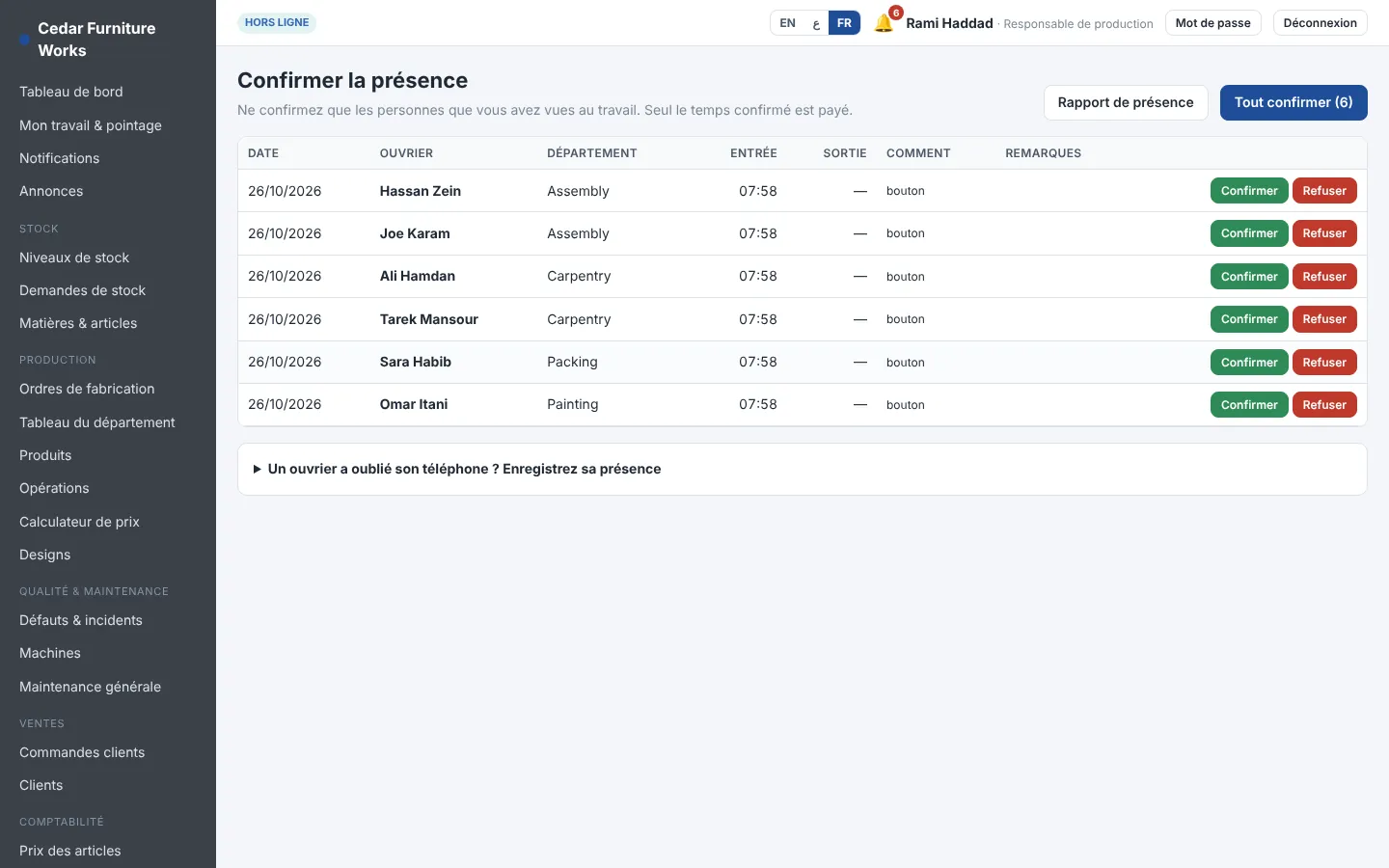Confirm attendance for Ali Hamdan
This screenshot has height=868, width=1389.
(x=1249, y=277)
